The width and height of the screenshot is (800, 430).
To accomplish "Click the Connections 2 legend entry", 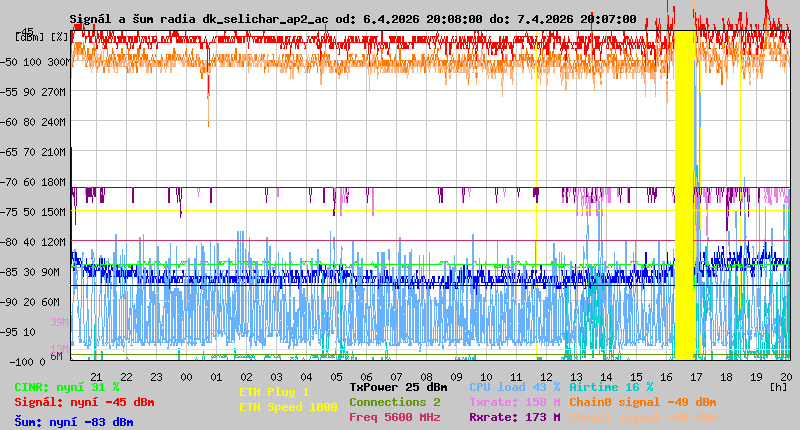I will (394, 402).
